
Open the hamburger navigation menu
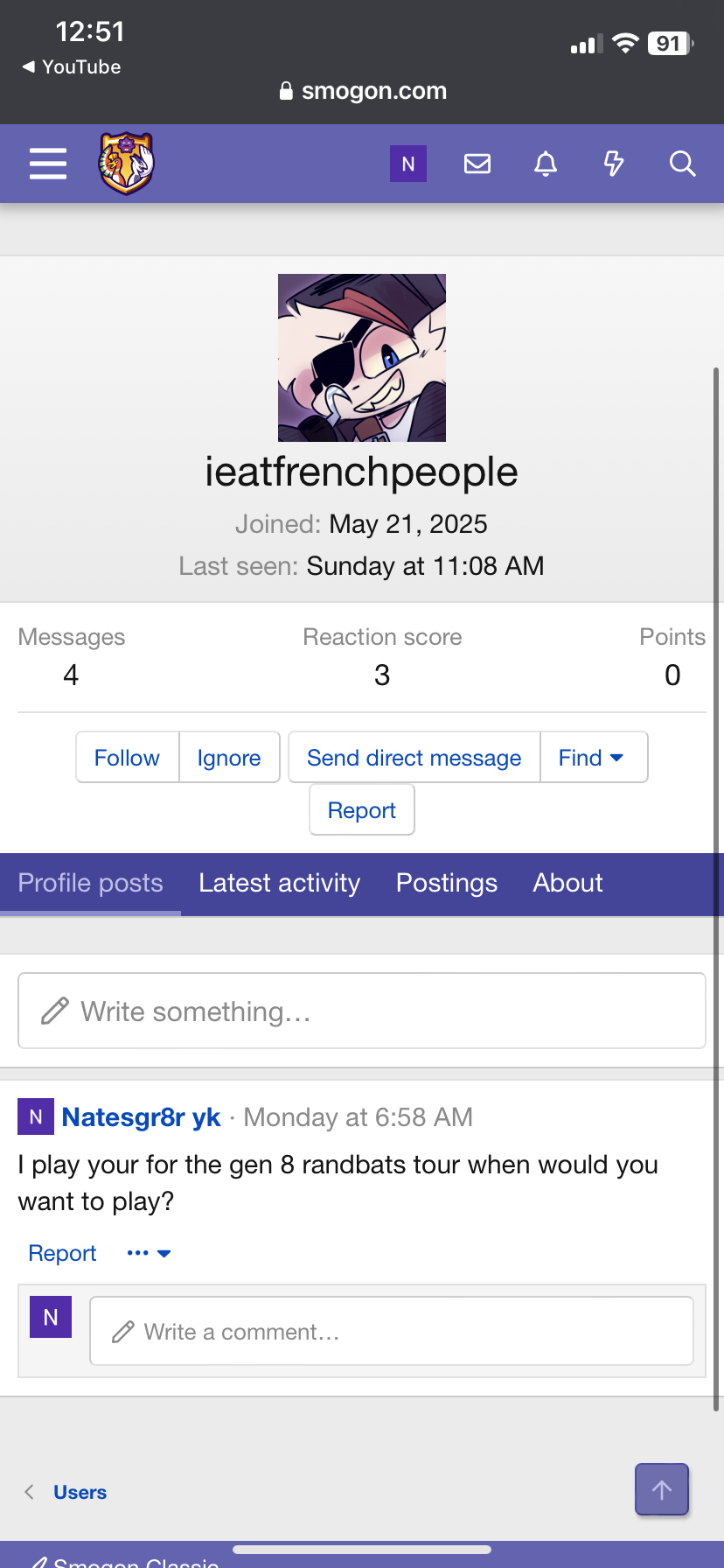48,164
